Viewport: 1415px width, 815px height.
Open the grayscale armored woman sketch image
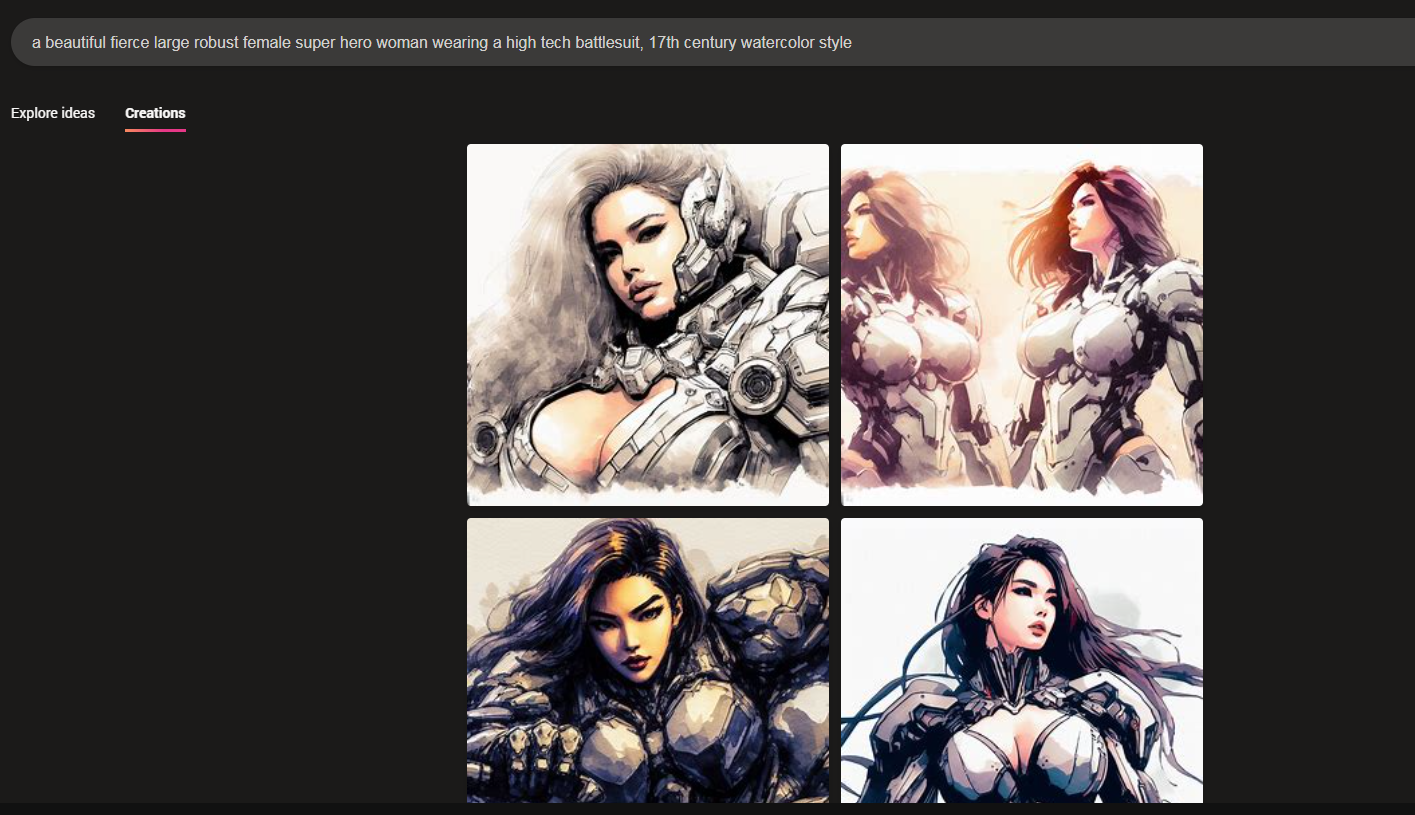coord(648,325)
